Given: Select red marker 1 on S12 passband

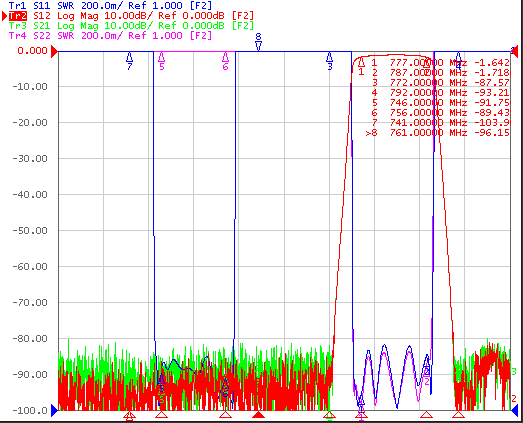Looking at the screenshot, I should (361, 67).
